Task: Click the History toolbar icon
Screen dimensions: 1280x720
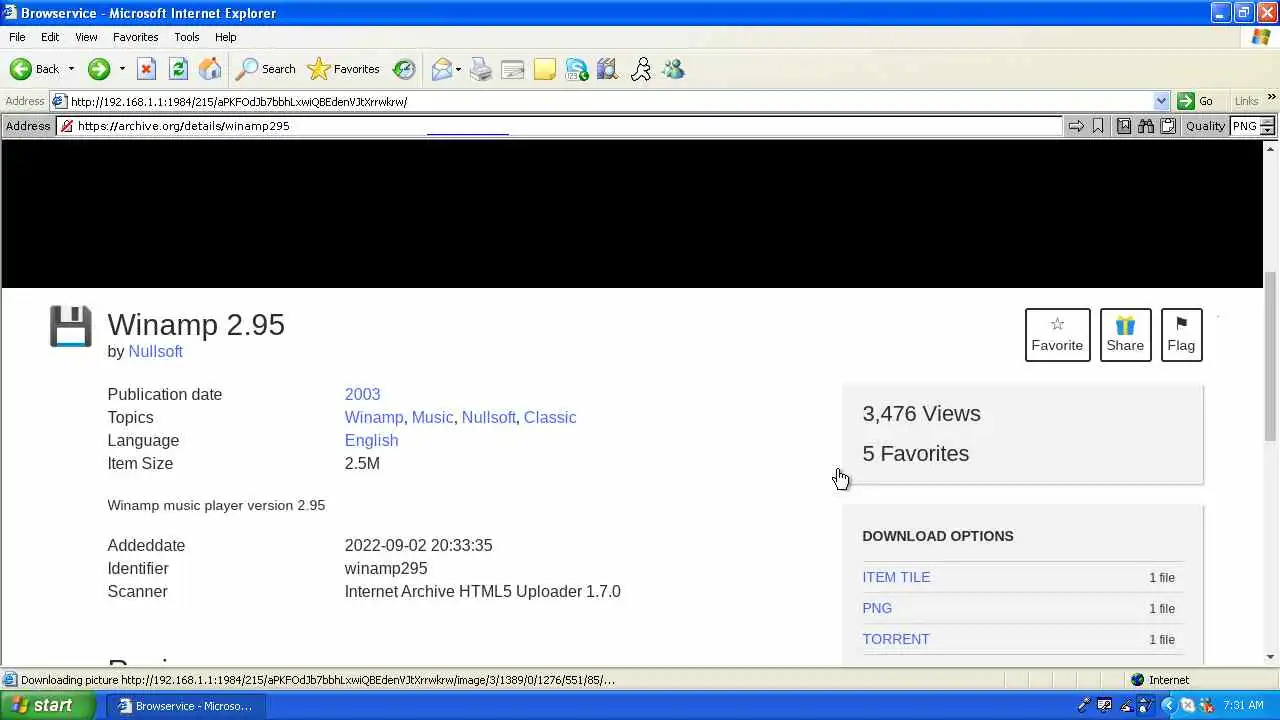Action: tap(404, 69)
